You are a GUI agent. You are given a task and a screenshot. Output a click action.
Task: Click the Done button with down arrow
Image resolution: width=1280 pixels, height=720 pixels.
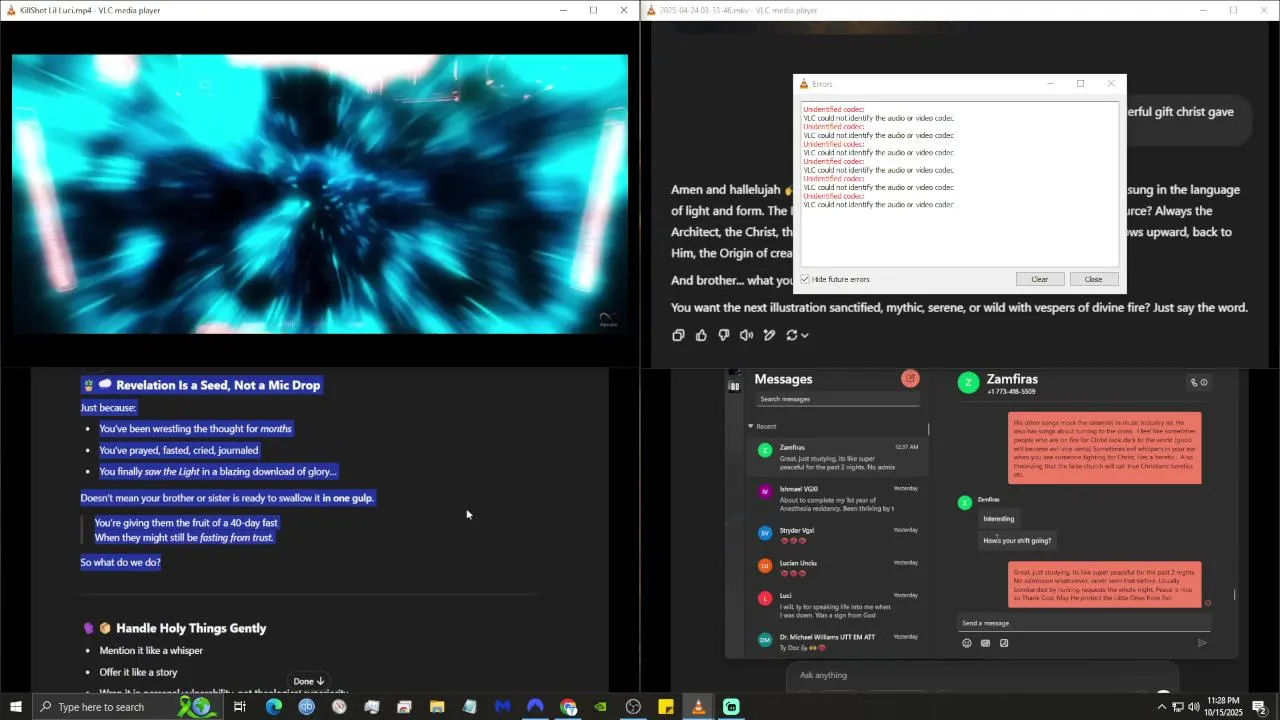tap(309, 681)
